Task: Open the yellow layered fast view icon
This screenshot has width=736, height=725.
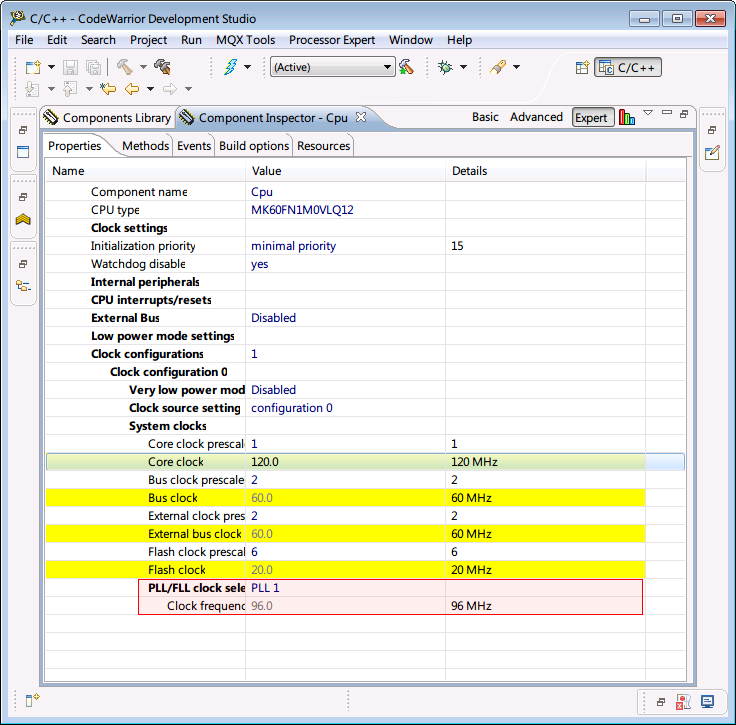Action: tap(23, 219)
